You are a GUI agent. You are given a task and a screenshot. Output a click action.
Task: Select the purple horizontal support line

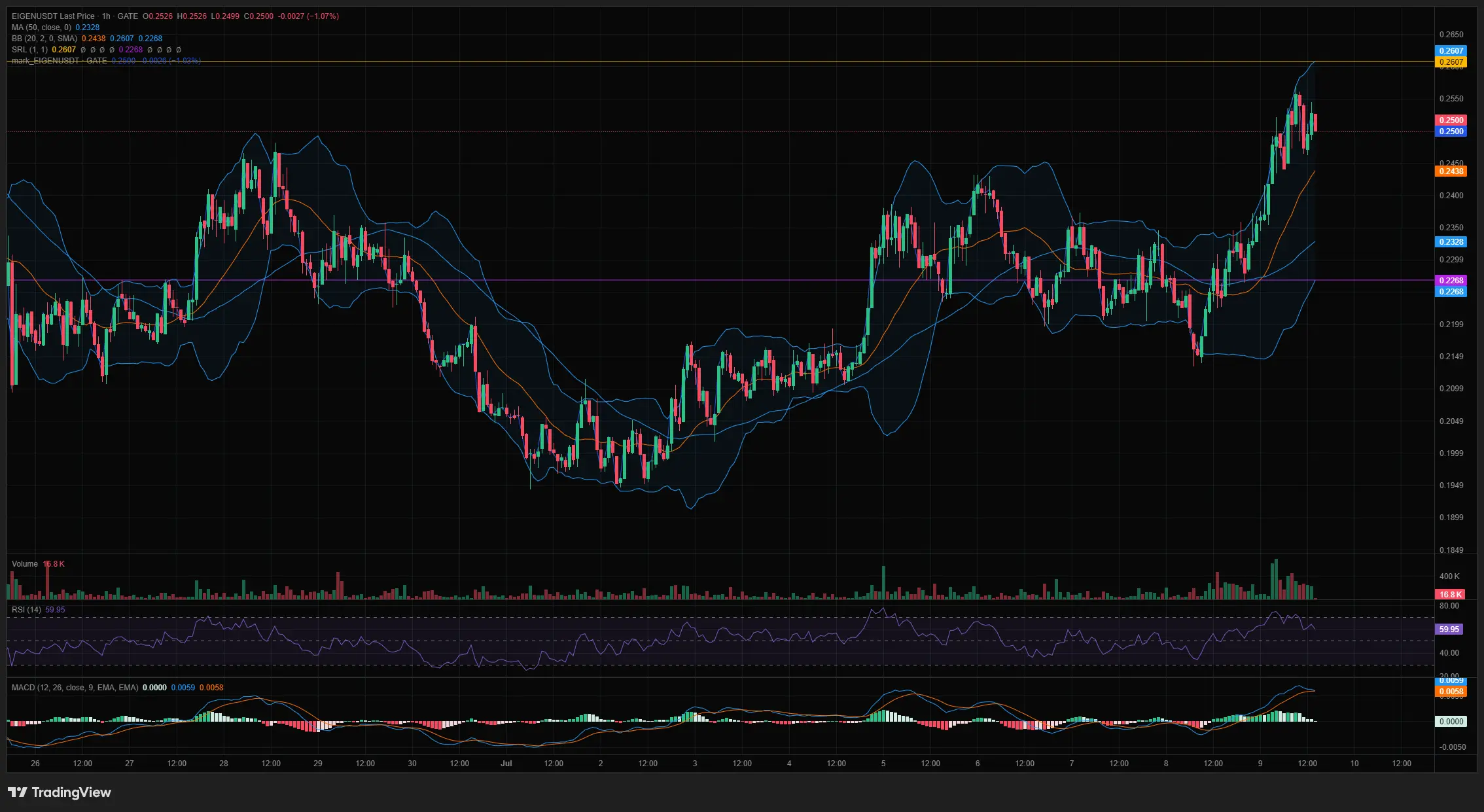(720, 280)
